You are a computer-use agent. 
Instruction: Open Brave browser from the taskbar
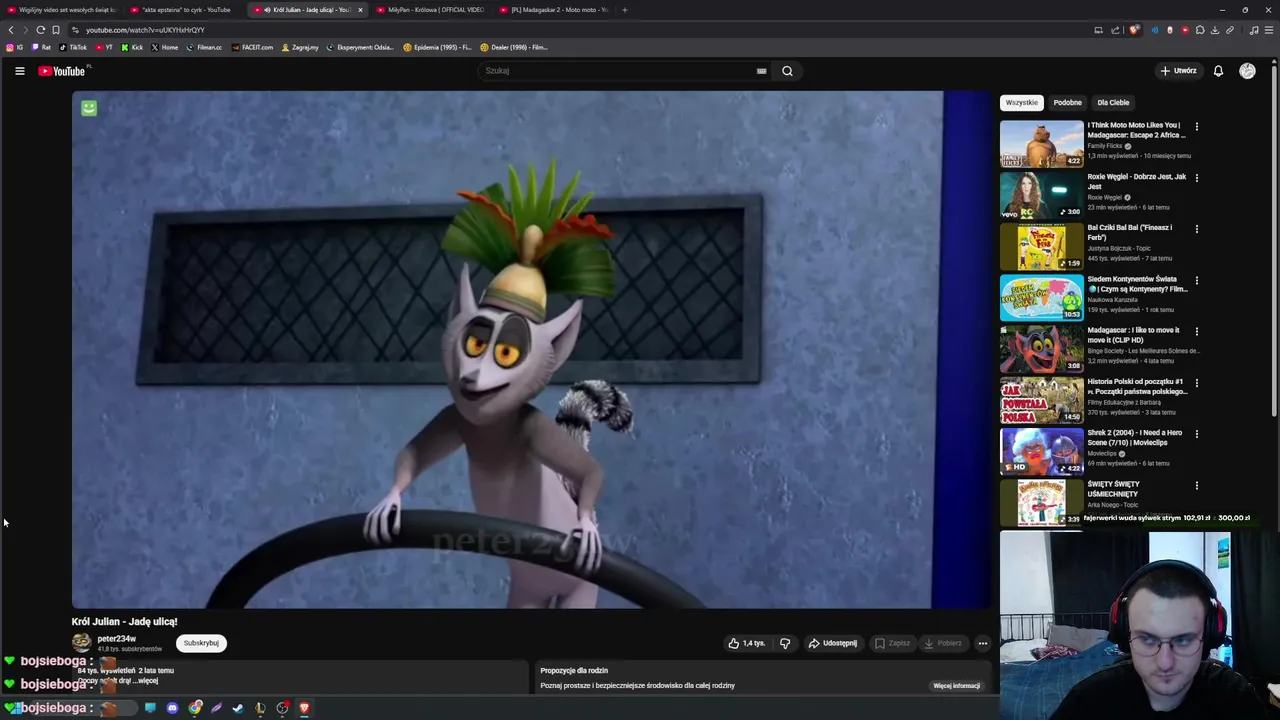pyautogui.click(x=304, y=708)
